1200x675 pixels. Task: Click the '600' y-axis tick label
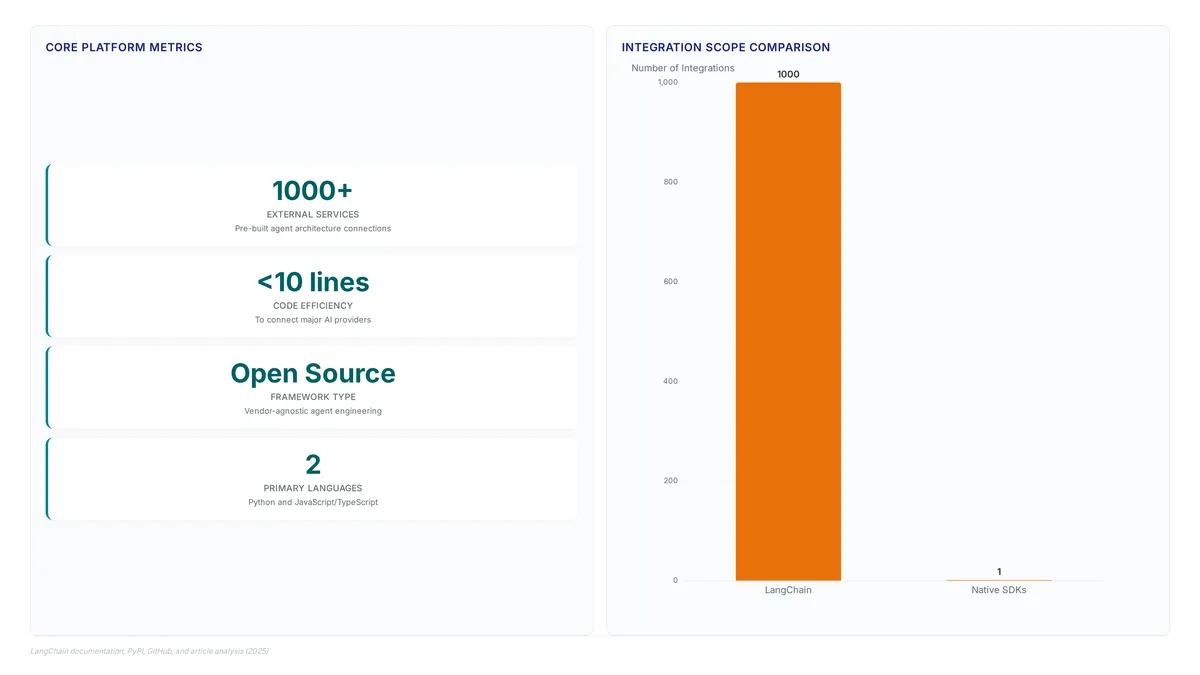coord(670,282)
